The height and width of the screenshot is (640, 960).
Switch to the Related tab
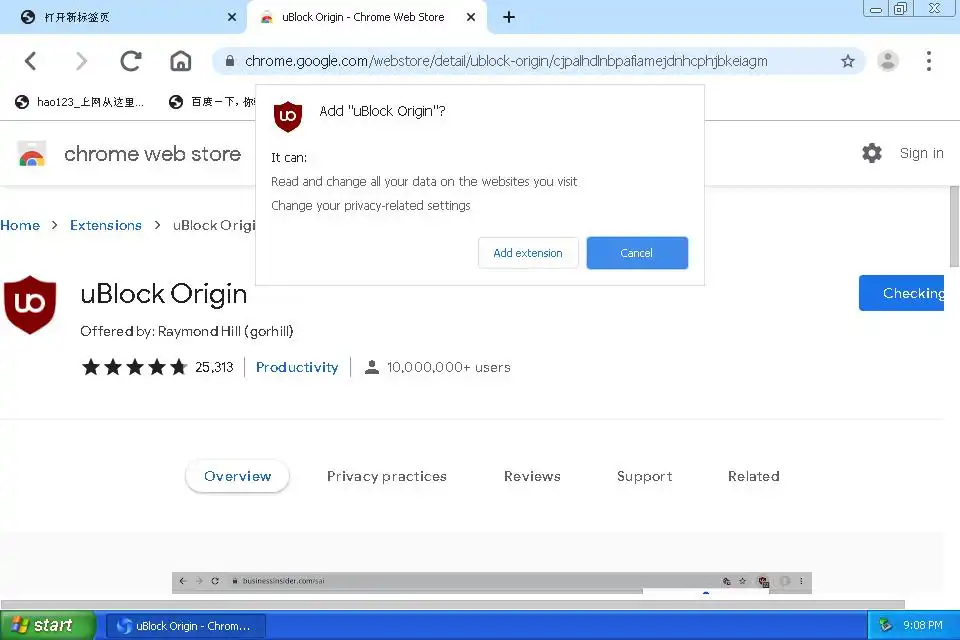click(x=754, y=476)
